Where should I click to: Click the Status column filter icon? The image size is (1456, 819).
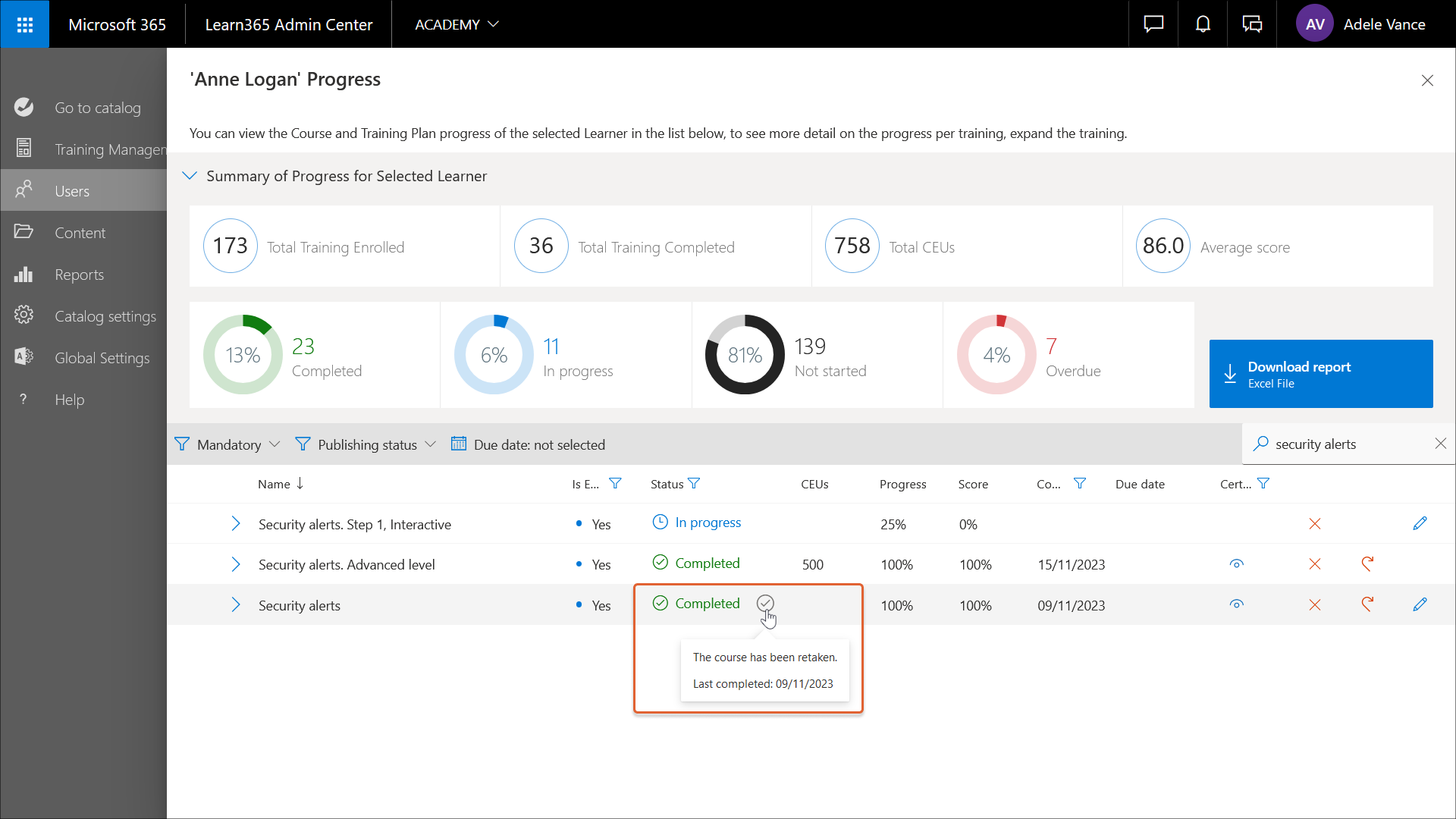click(x=694, y=484)
